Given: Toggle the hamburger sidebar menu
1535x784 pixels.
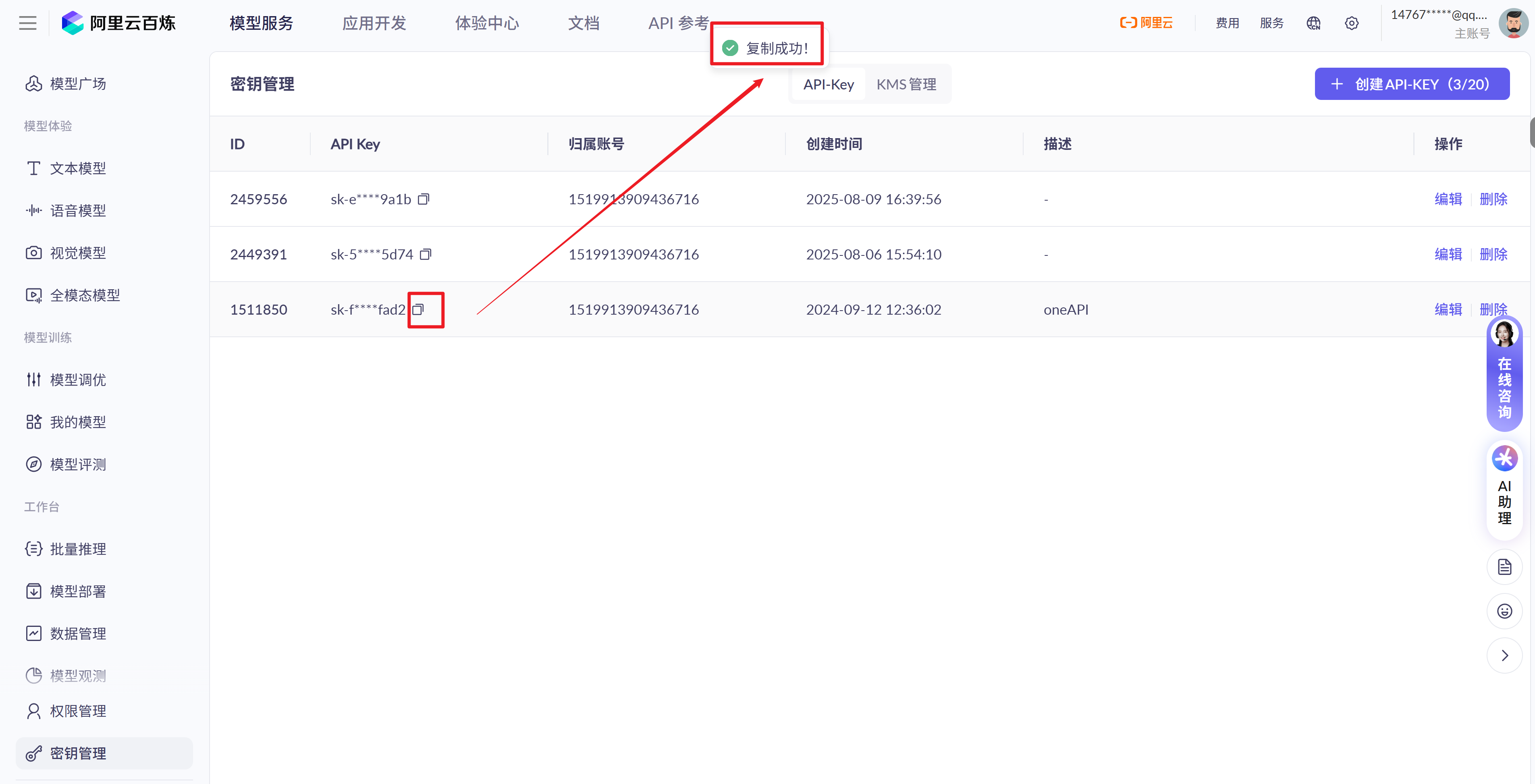Looking at the screenshot, I should coord(27,23).
